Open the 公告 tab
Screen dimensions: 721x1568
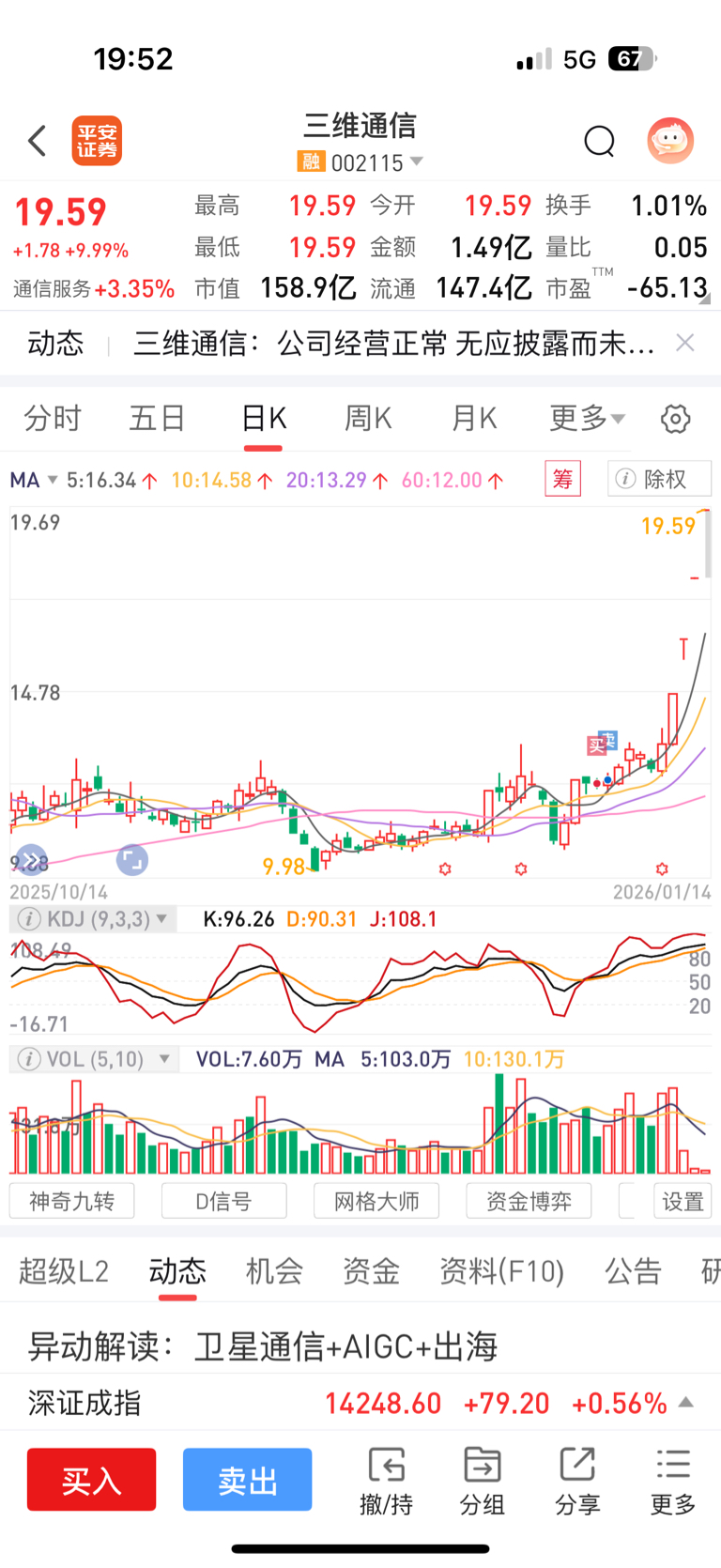pos(634,1270)
